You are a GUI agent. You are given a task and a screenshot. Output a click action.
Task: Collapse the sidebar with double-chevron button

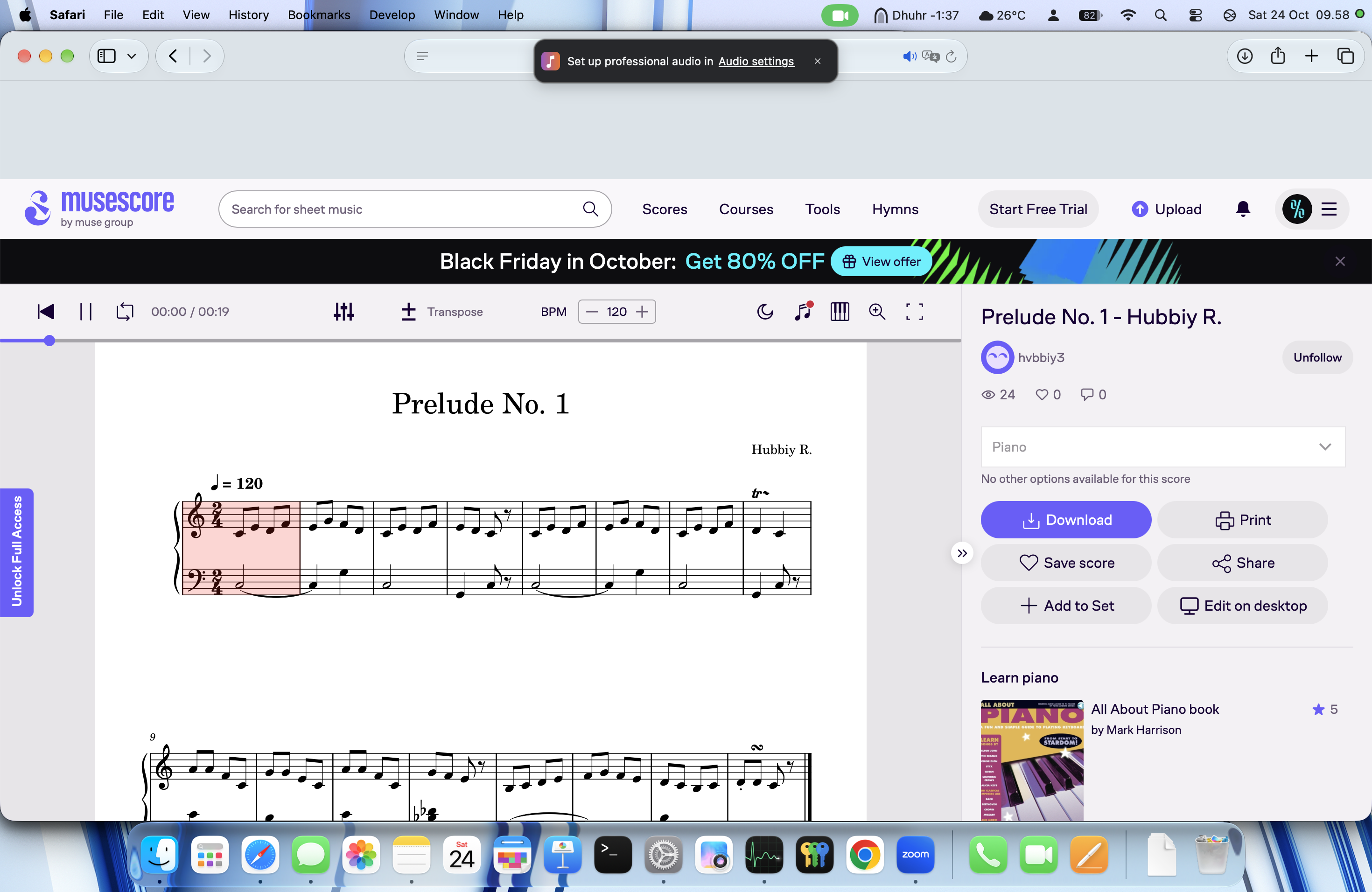[x=961, y=553]
